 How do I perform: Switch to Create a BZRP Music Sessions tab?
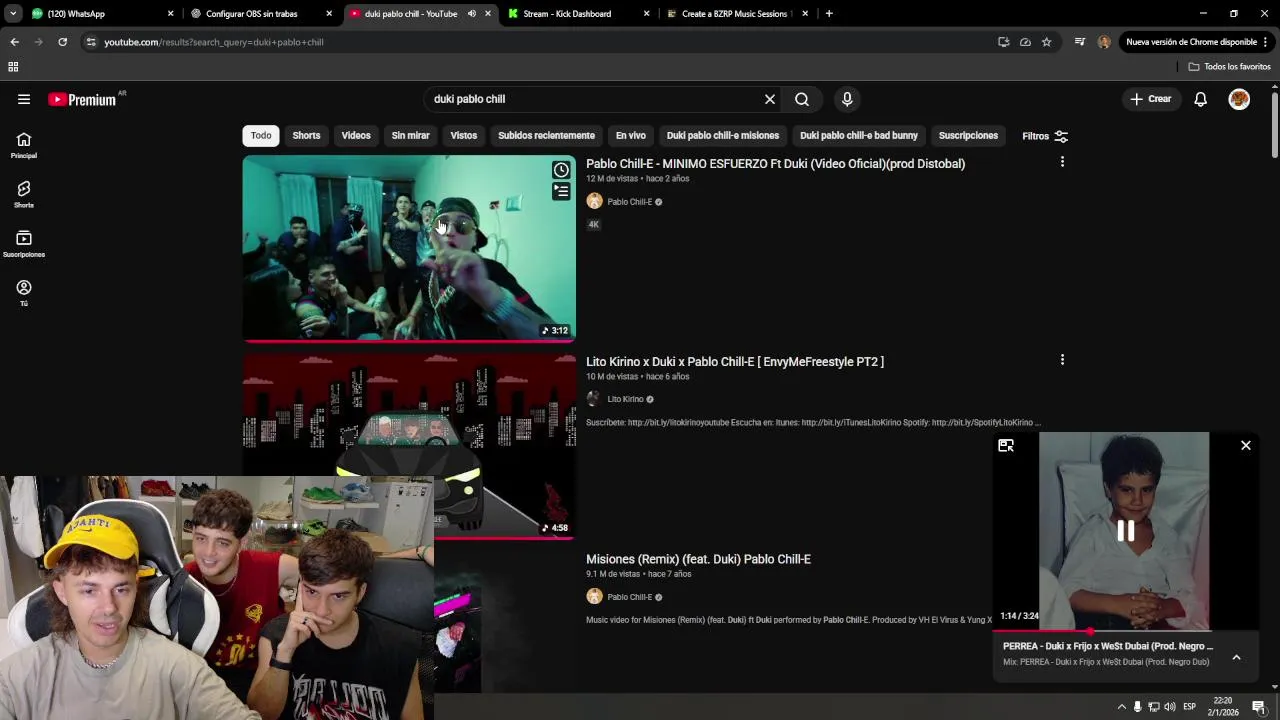point(737,14)
